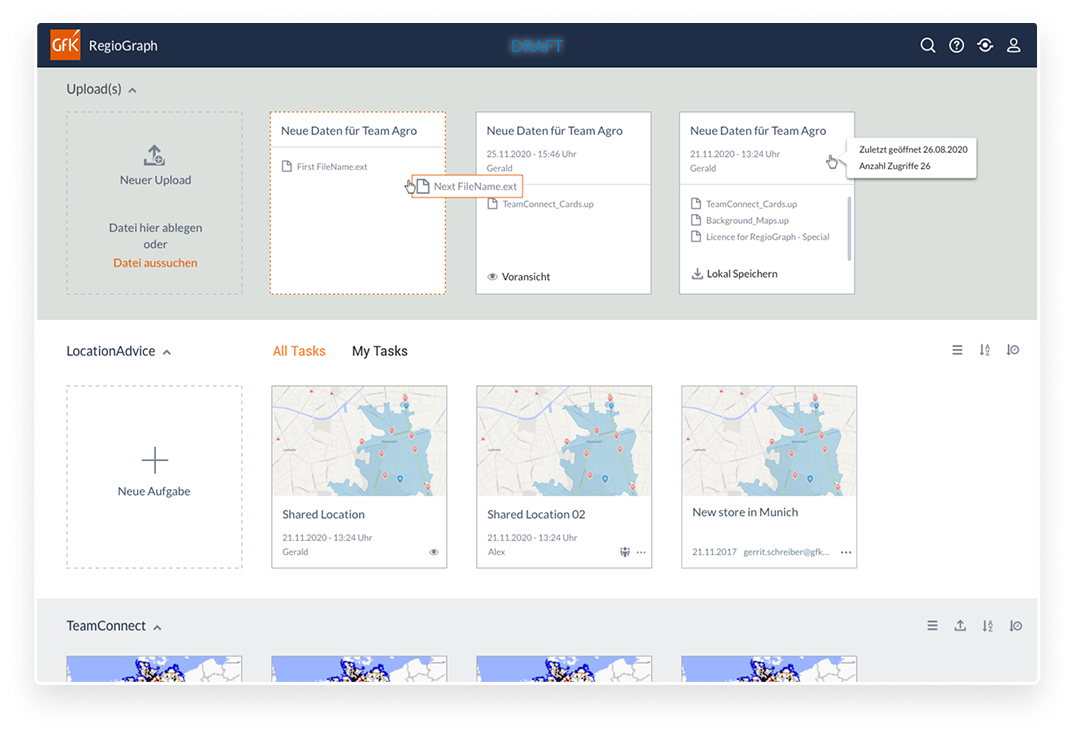Click the team share icon on Shared Location 02
The height and width of the screenshot is (734, 1075).
pyautogui.click(x=625, y=552)
